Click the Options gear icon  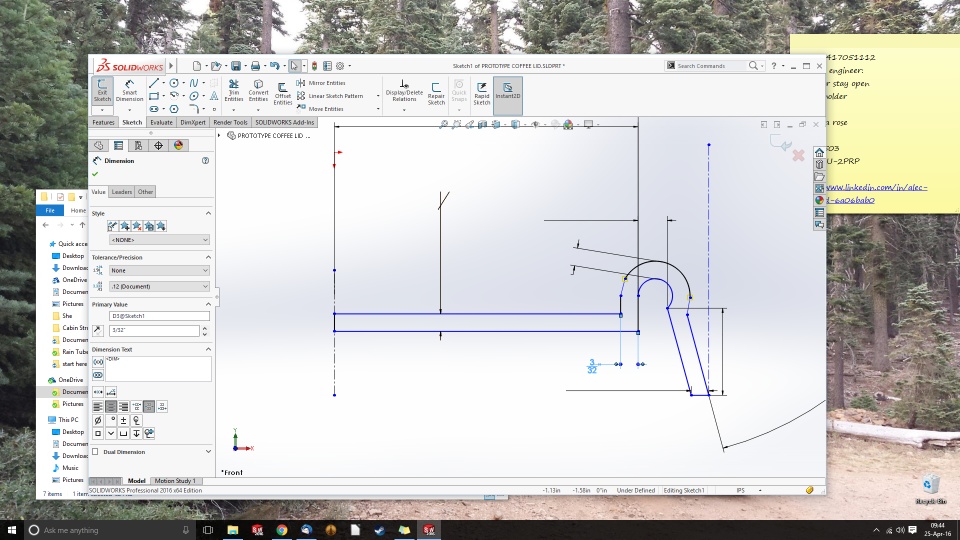coord(340,66)
